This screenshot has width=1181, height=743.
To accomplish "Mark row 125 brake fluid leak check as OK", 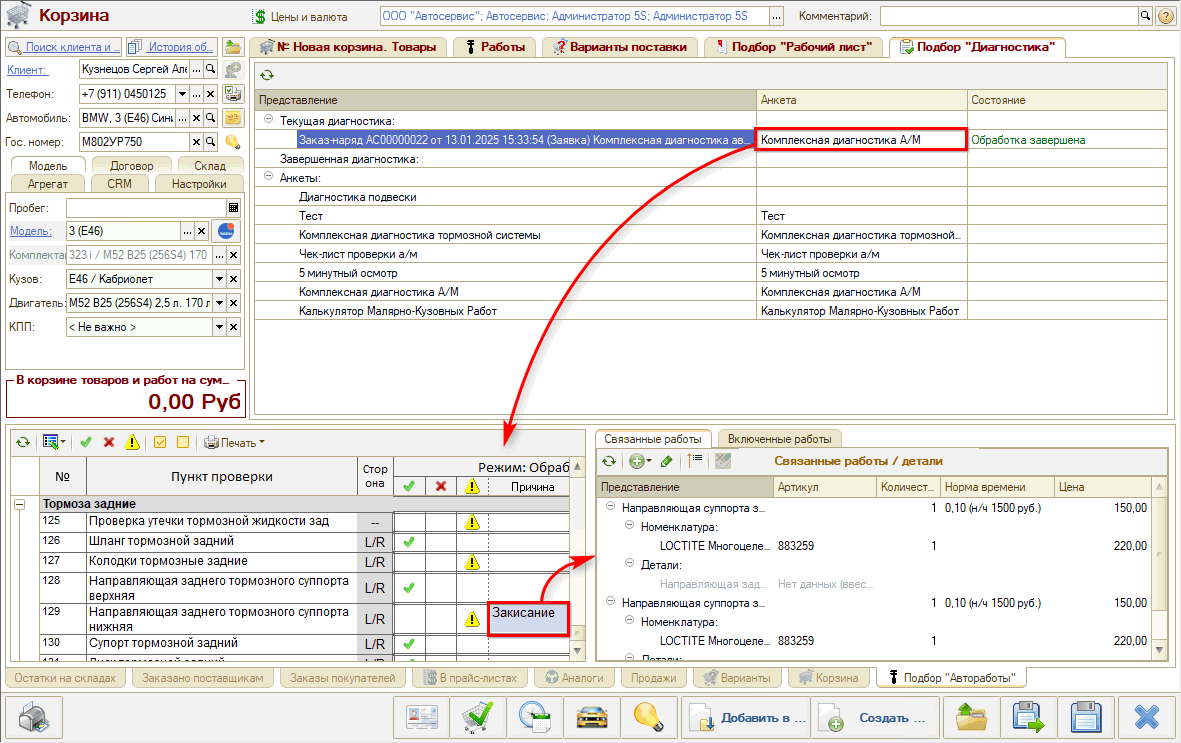I will point(409,522).
